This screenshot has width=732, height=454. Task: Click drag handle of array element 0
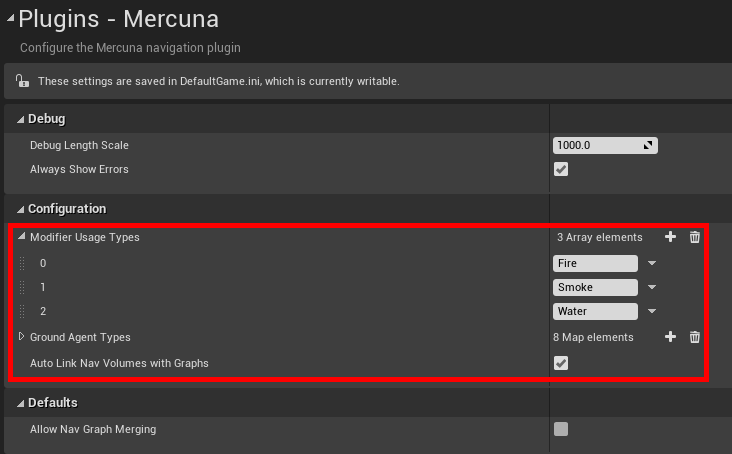tap(22, 264)
